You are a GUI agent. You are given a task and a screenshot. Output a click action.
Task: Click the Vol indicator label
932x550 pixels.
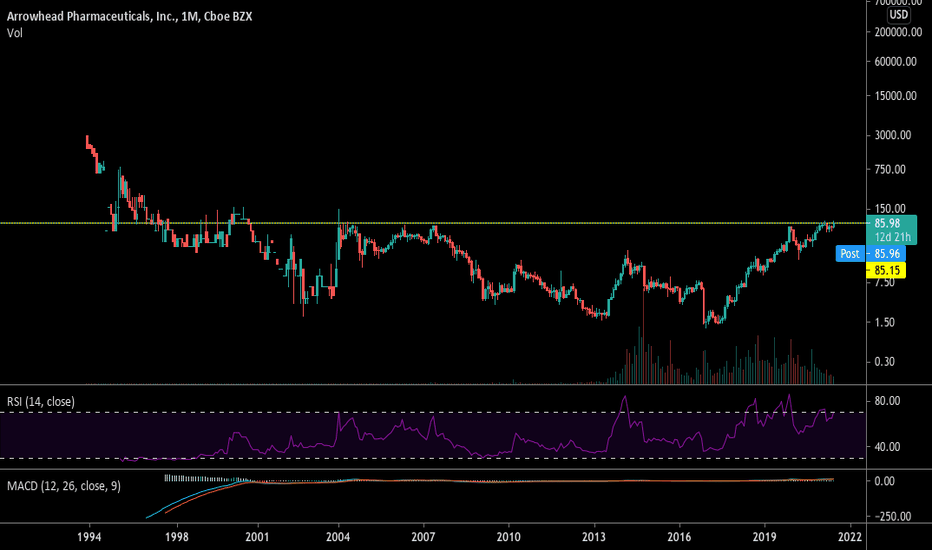pos(15,33)
